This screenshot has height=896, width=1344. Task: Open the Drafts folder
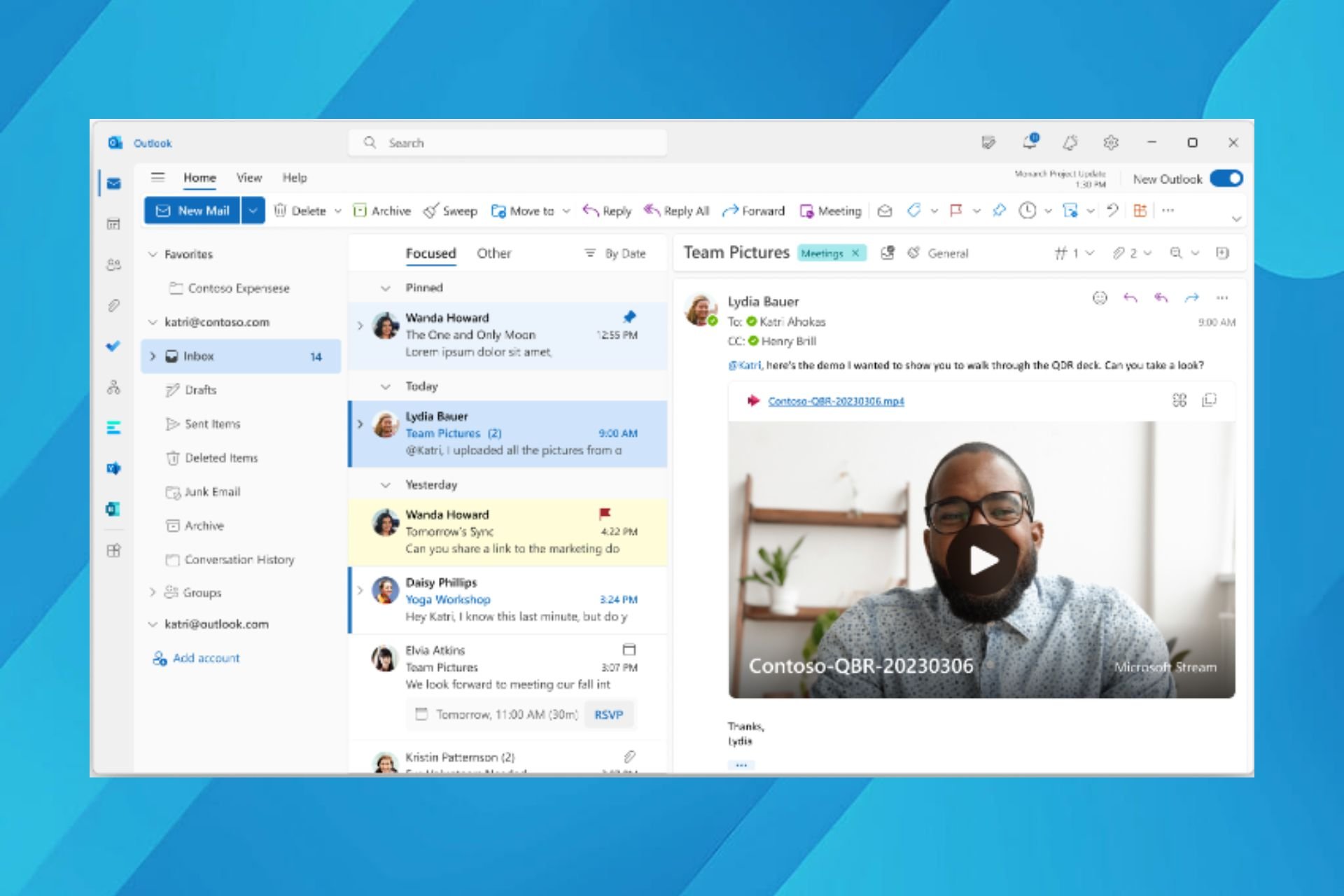pos(240,390)
